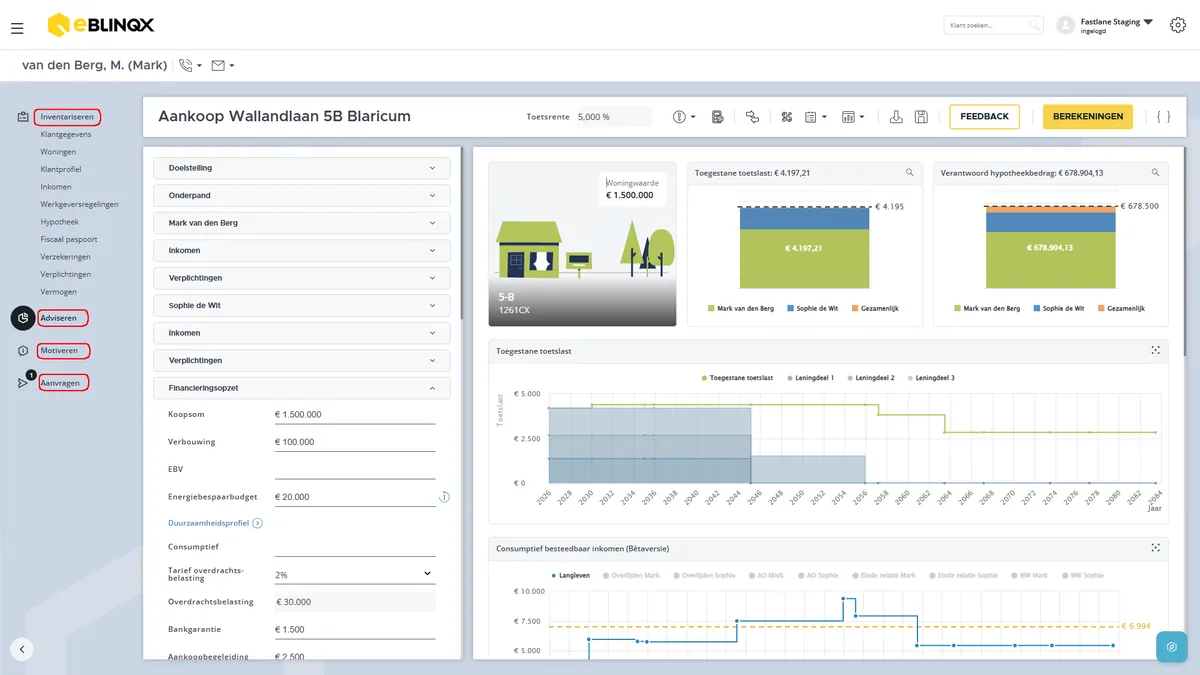Collapse the left sidebar with arrow button
Viewport: 1200px width, 675px height.
click(22, 649)
